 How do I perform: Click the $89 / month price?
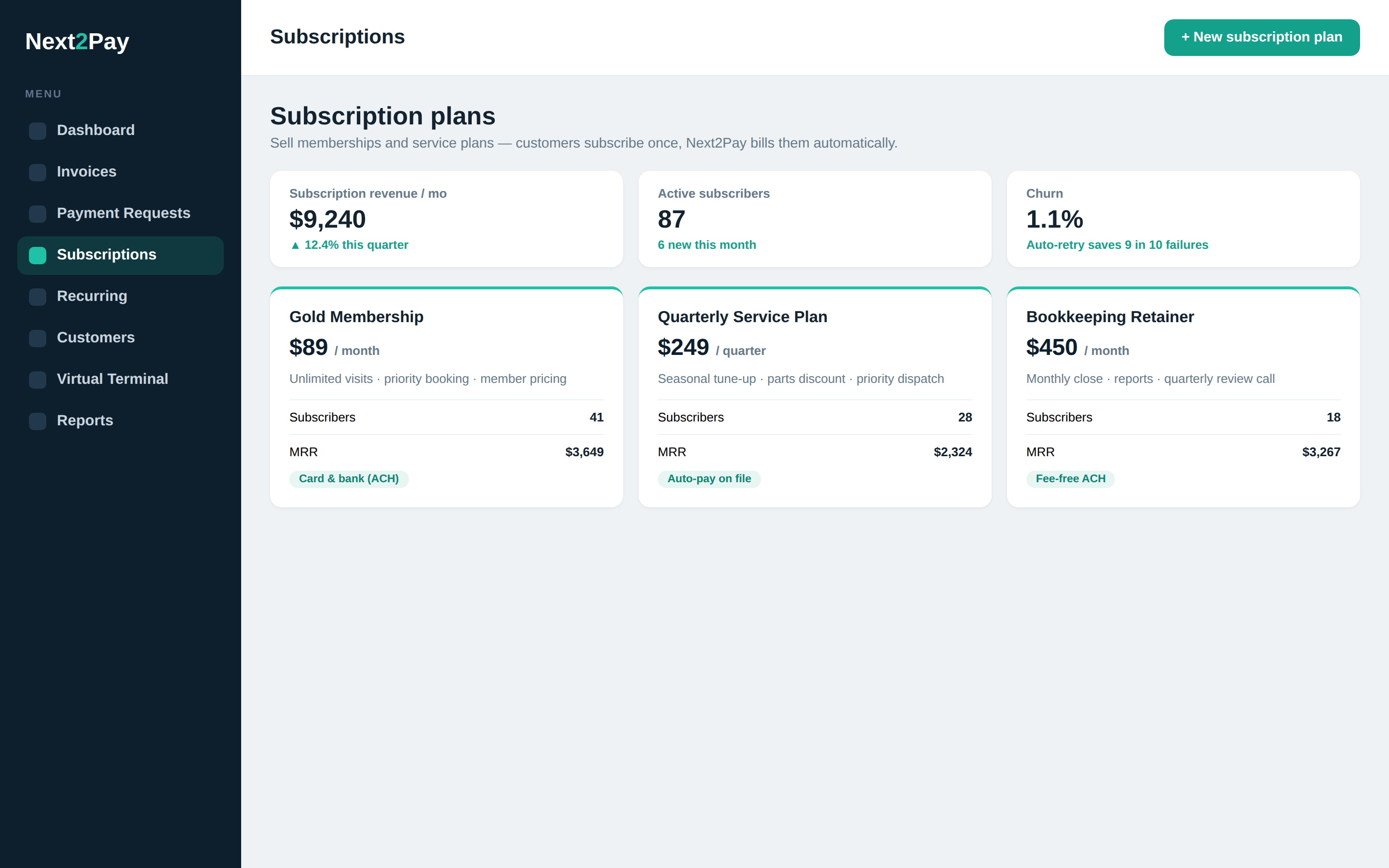point(334,348)
